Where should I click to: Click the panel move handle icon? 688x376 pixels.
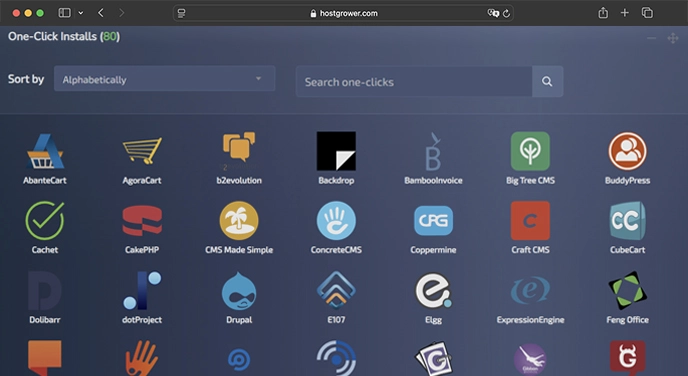(x=673, y=38)
